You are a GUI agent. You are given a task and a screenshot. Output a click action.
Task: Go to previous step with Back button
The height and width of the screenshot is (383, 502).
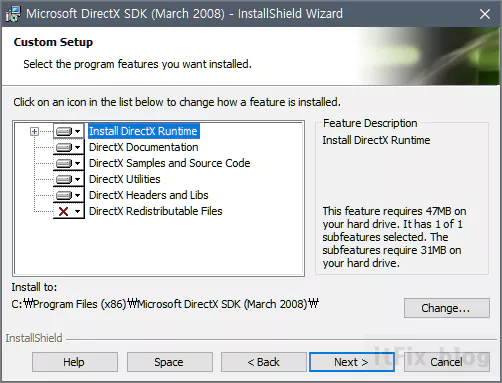click(x=264, y=362)
